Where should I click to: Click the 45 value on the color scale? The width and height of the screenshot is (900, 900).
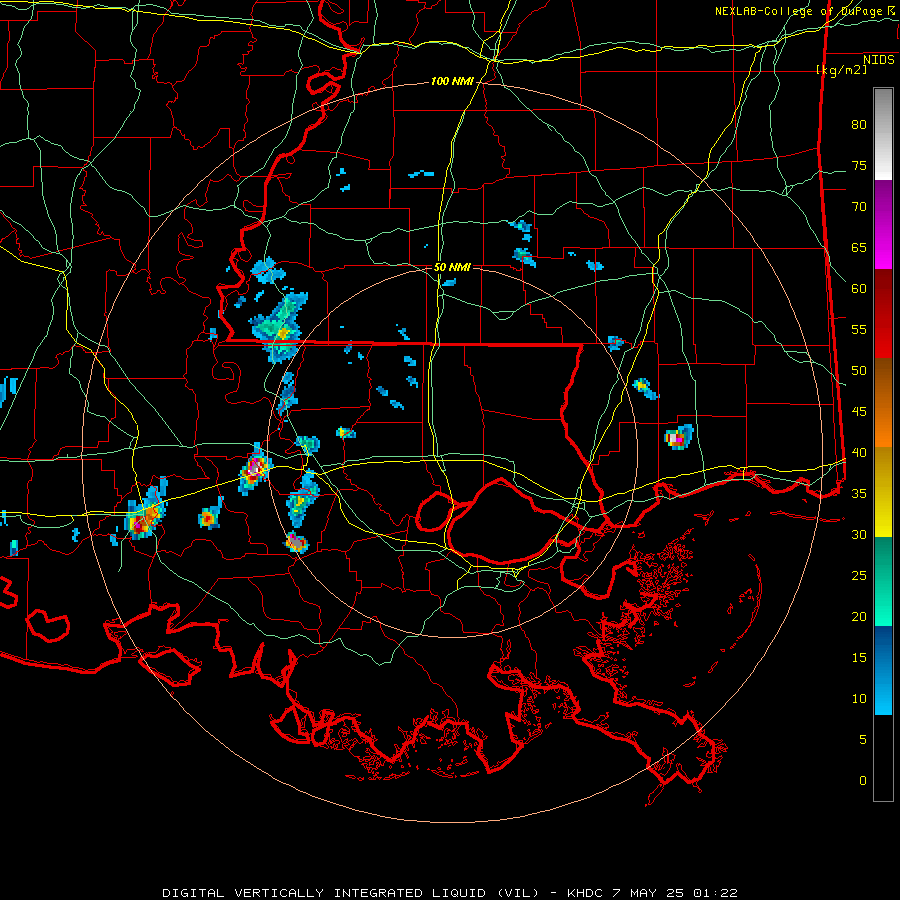[x=859, y=412]
